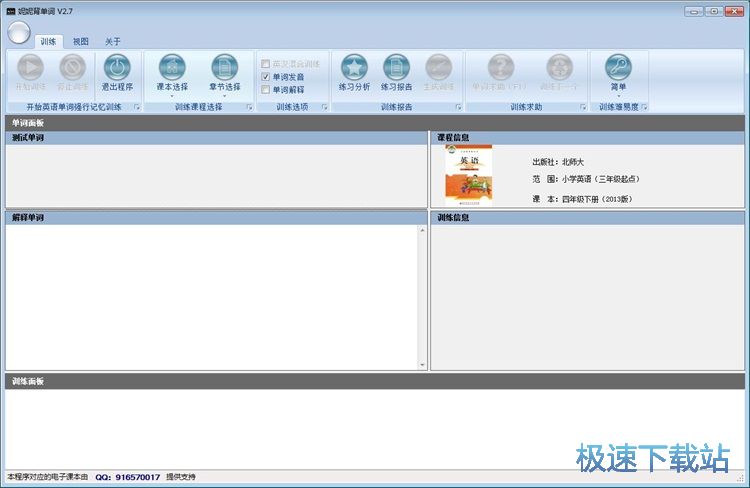This screenshot has width=750, height=488.
Task: Expand the 训练难易度 group launcher
Action: (x=644, y=107)
